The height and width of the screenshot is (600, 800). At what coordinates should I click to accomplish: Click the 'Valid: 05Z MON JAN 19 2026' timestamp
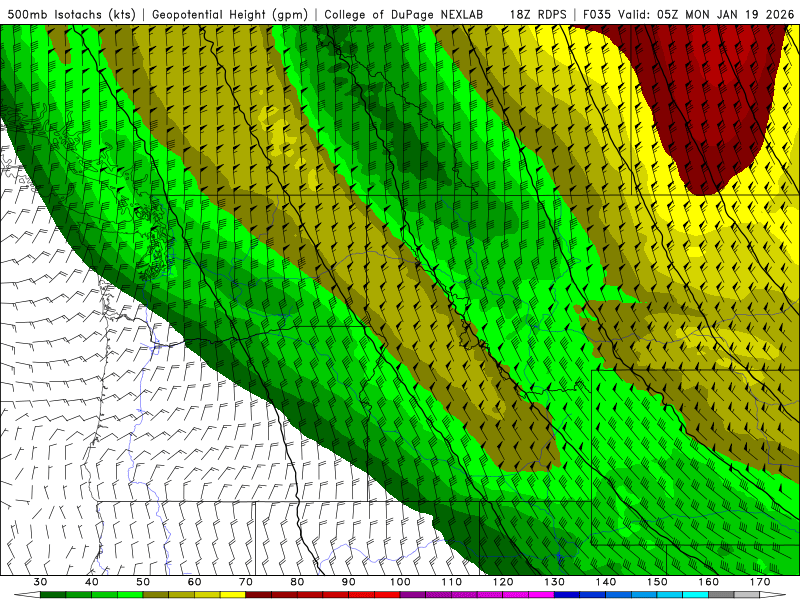coord(706,14)
